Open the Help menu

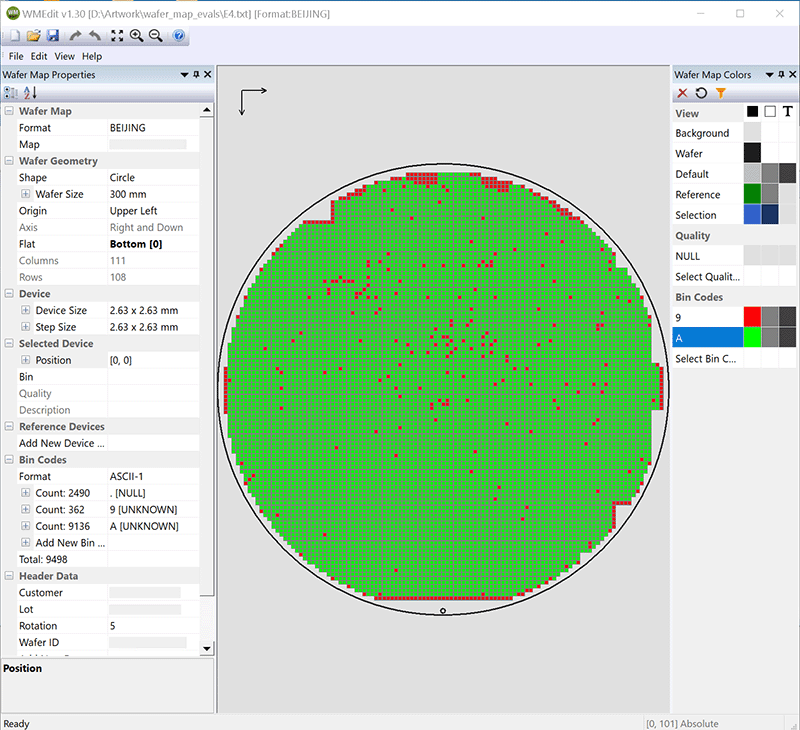[x=92, y=56]
